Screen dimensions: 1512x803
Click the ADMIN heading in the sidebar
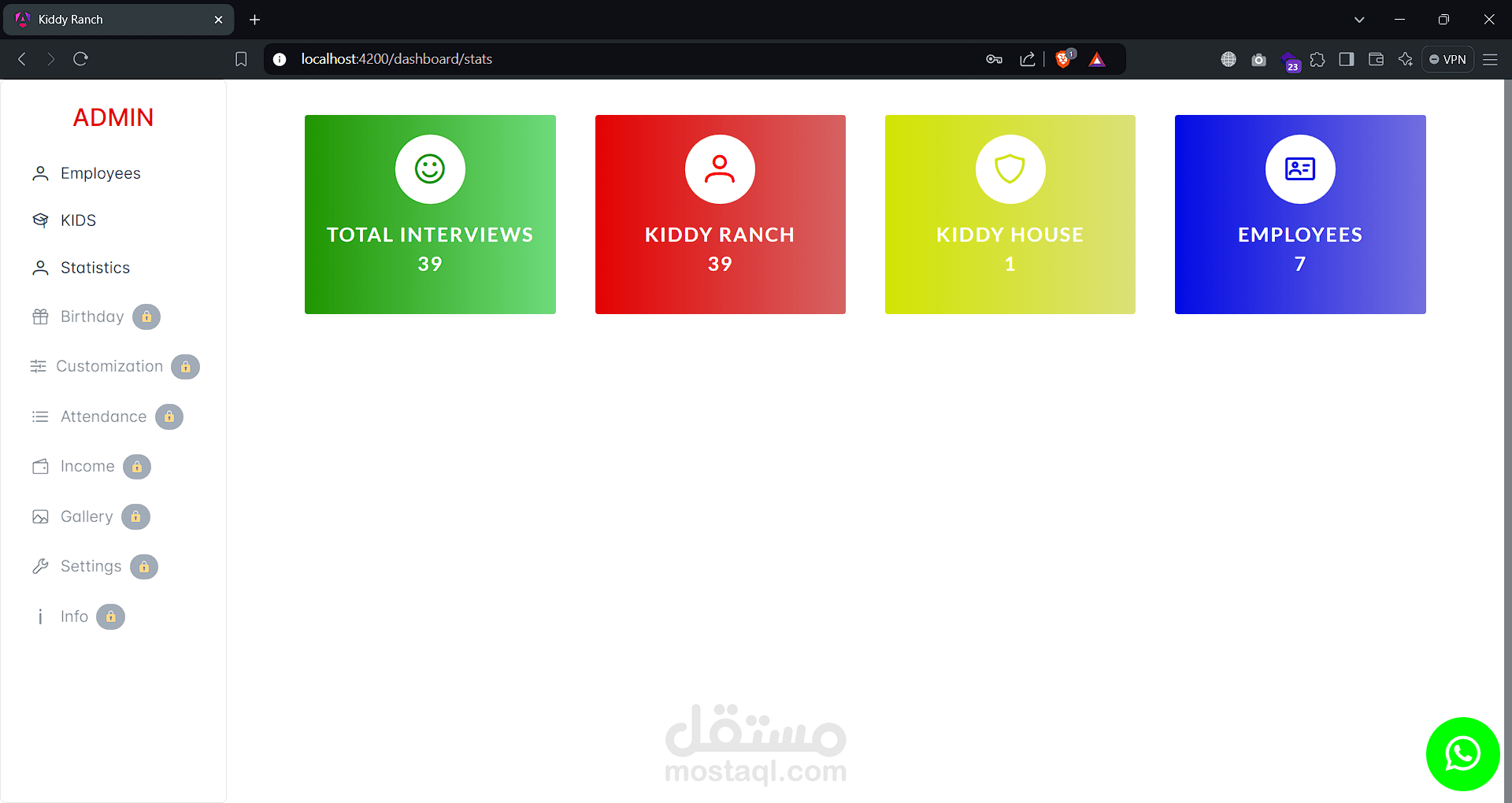[113, 117]
